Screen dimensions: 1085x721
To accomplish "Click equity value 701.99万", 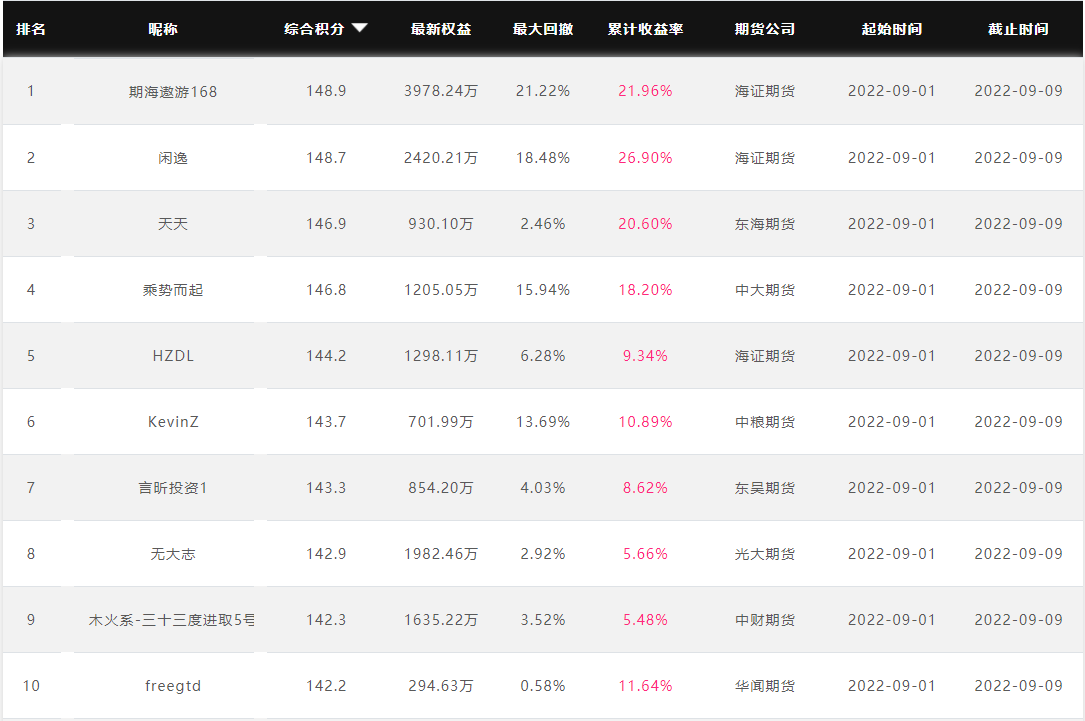I will [441, 421].
